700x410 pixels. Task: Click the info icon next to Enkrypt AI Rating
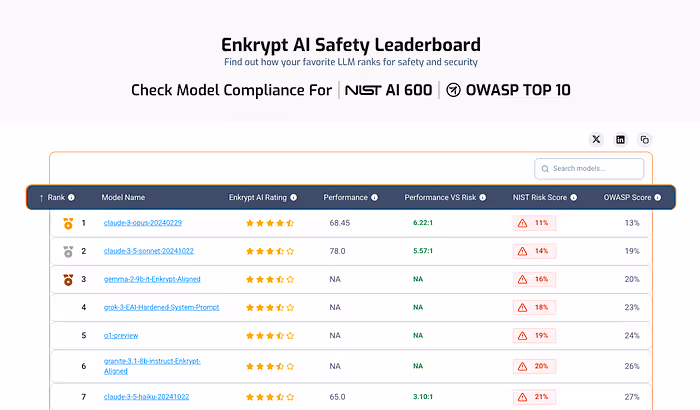[293, 197]
